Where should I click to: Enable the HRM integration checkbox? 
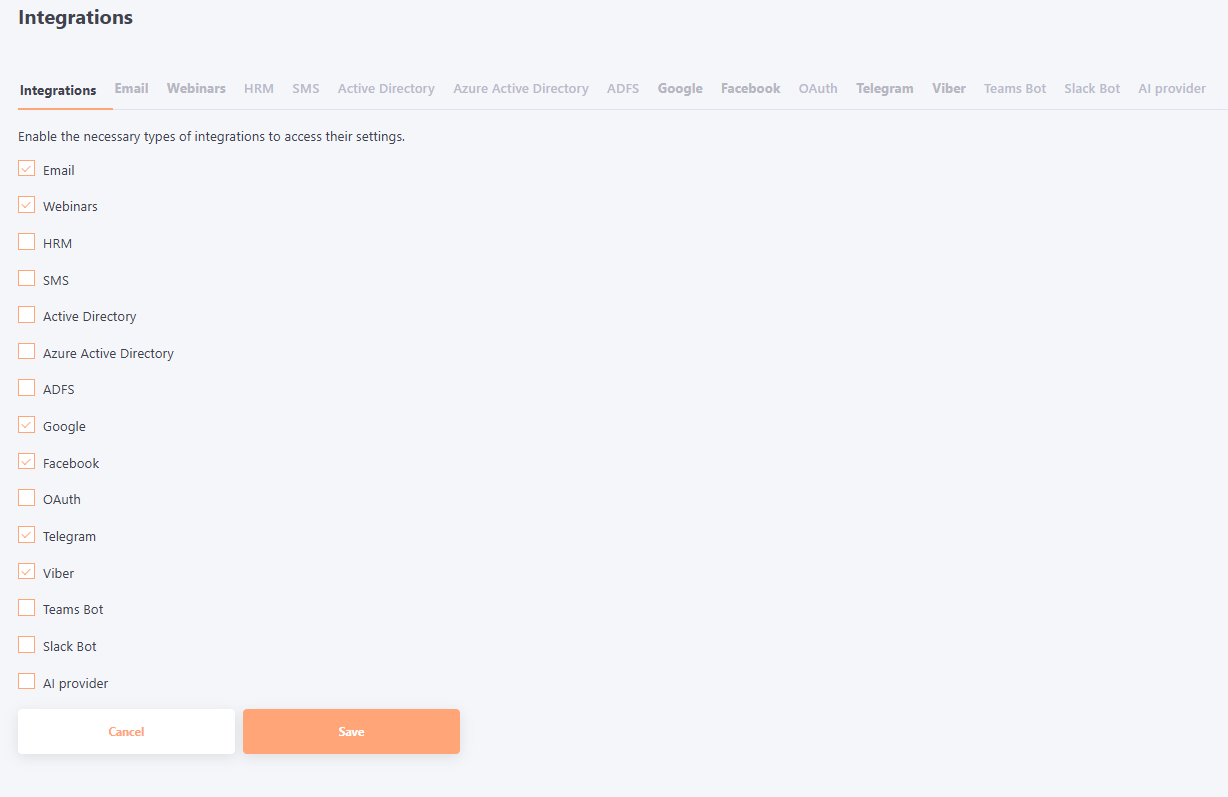point(27,242)
